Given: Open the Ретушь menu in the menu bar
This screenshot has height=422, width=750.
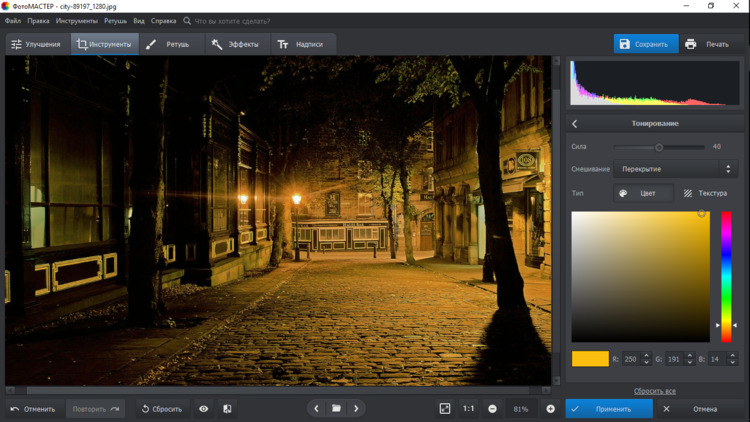Looking at the screenshot, I should 116,20.
